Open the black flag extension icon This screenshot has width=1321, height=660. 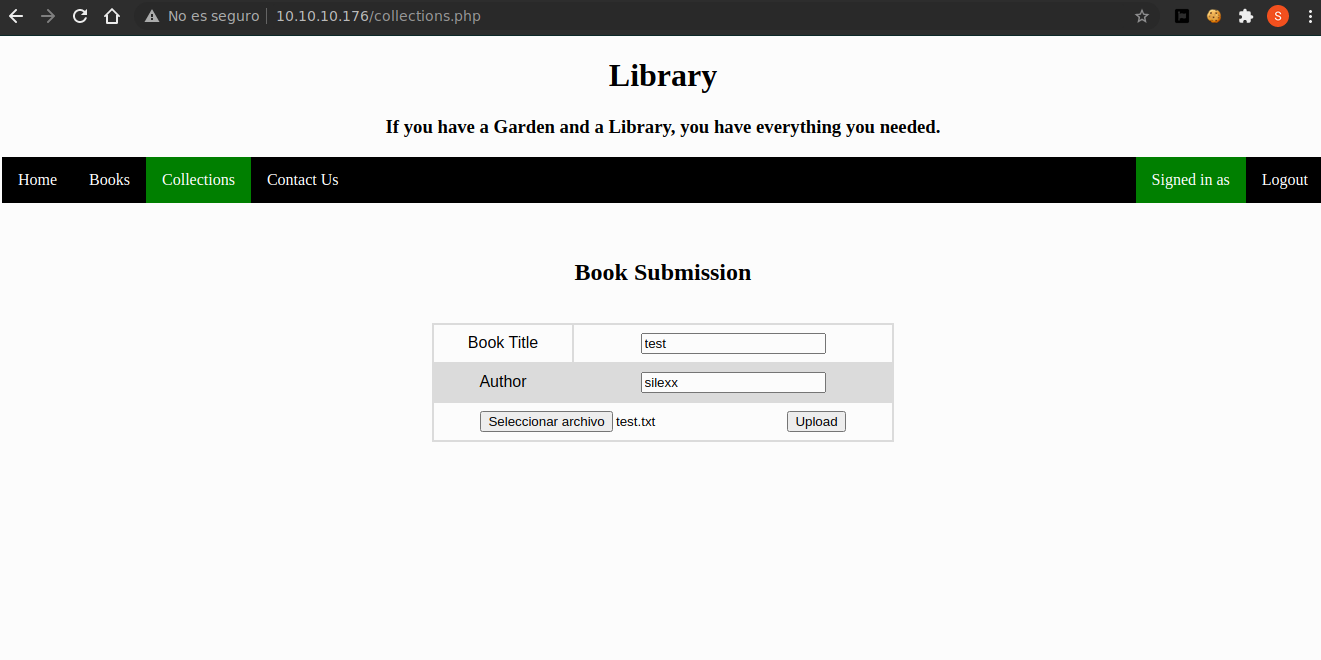[1182, 16]
